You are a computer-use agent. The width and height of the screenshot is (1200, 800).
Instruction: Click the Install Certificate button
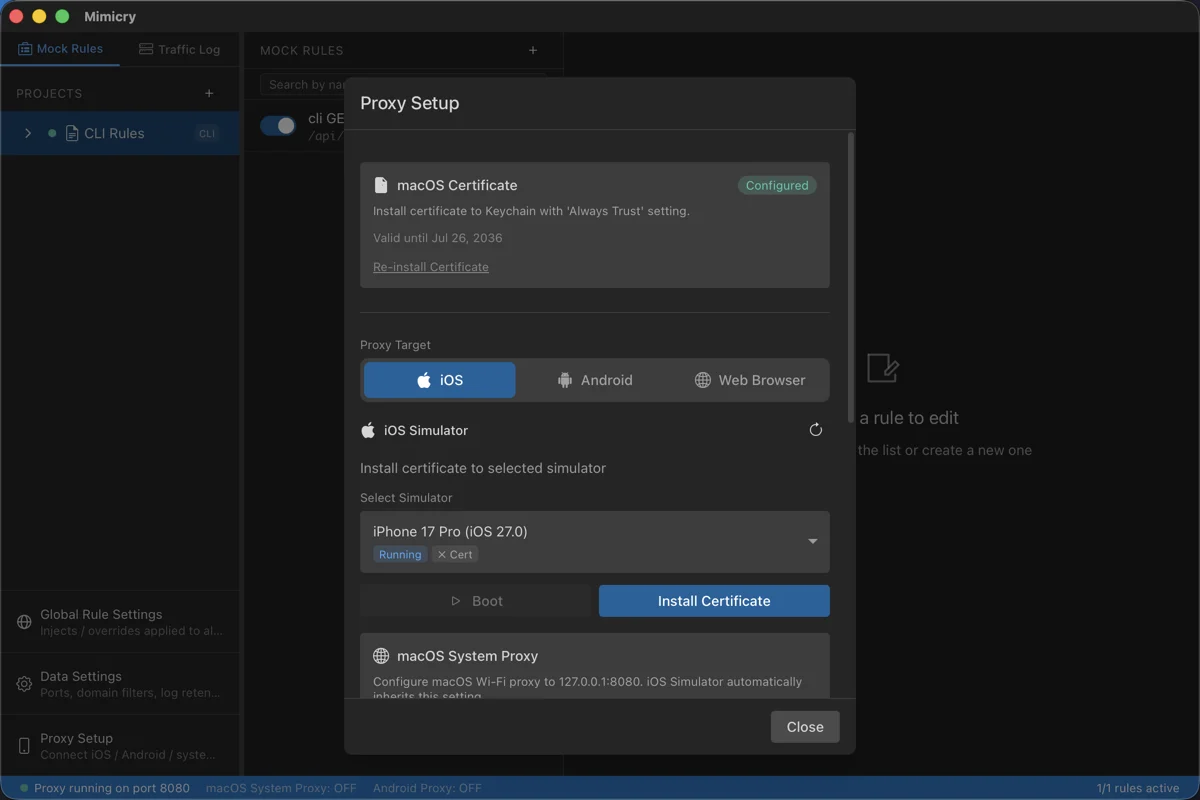tap(714, 601)
